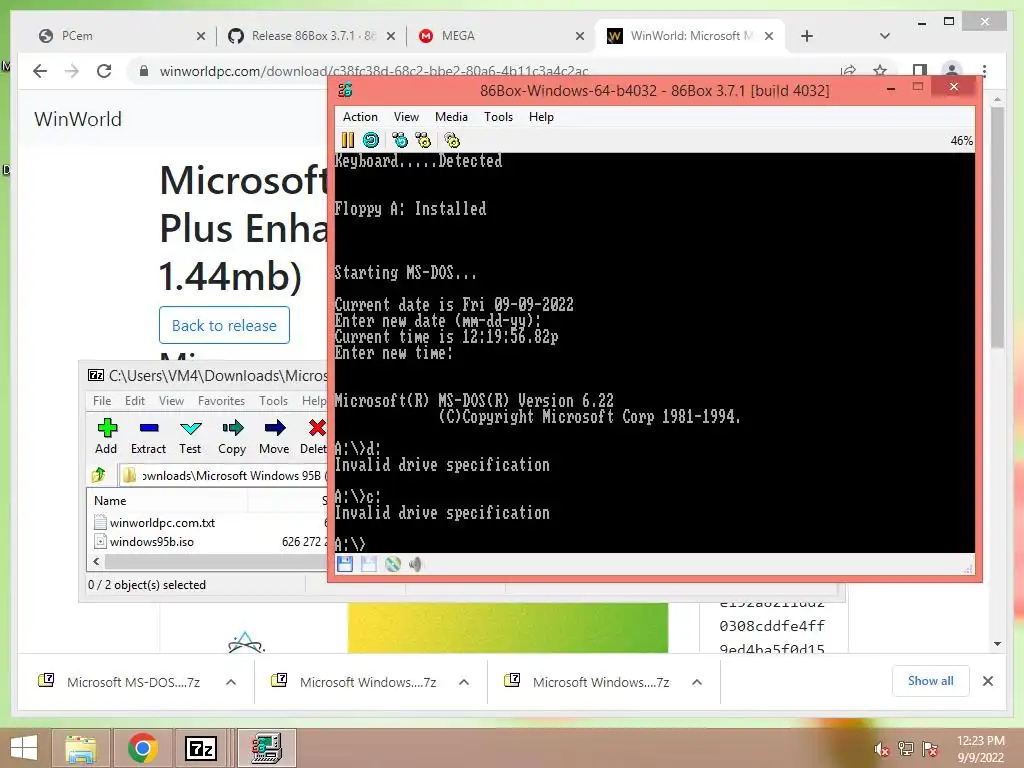Open Chrome share page icon
The height and width of the screenshot is (768, 1024).
tap(848, 71)
